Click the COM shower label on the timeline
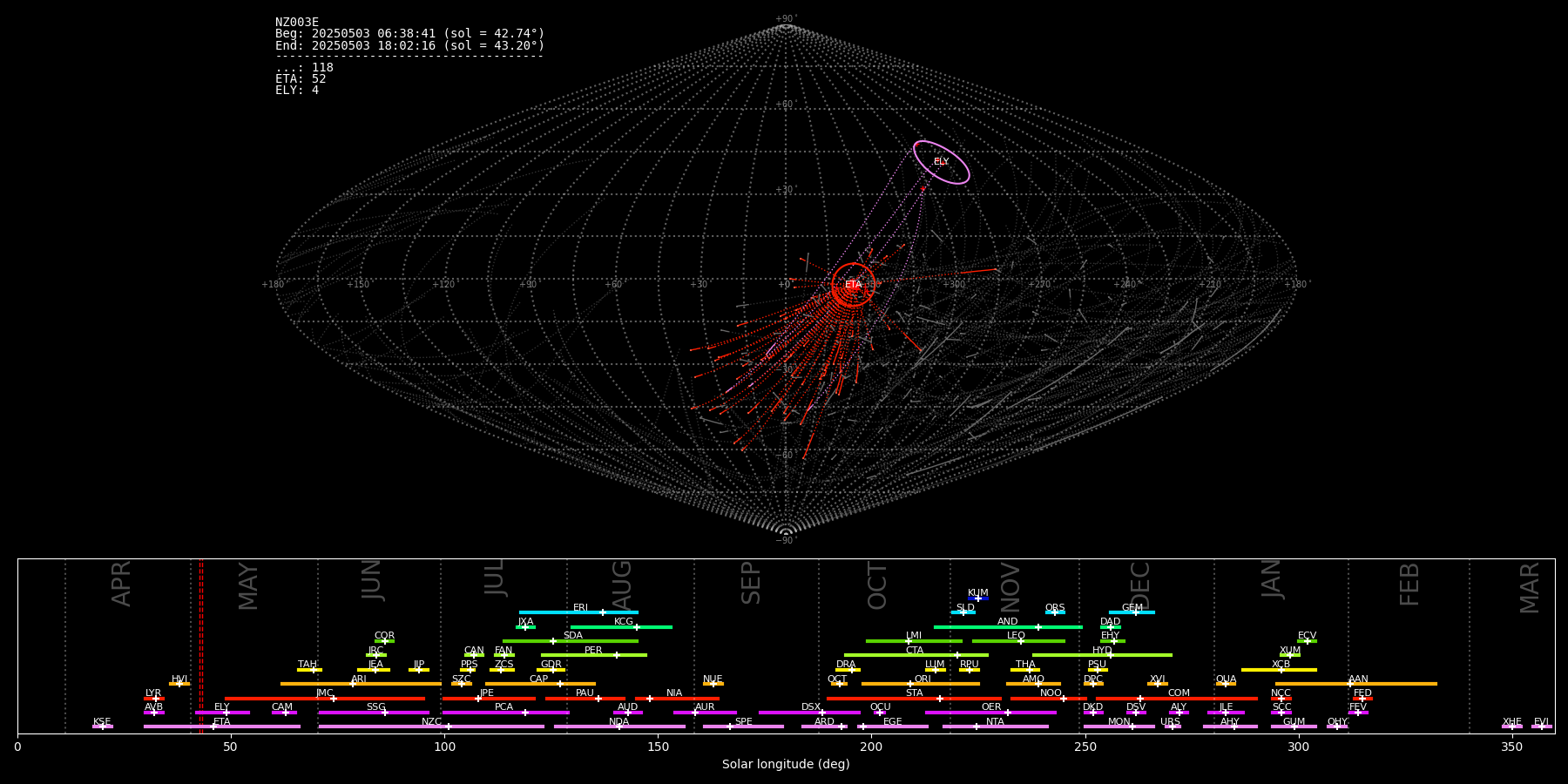This screenshot has width=1568, height=784. 1179,693
